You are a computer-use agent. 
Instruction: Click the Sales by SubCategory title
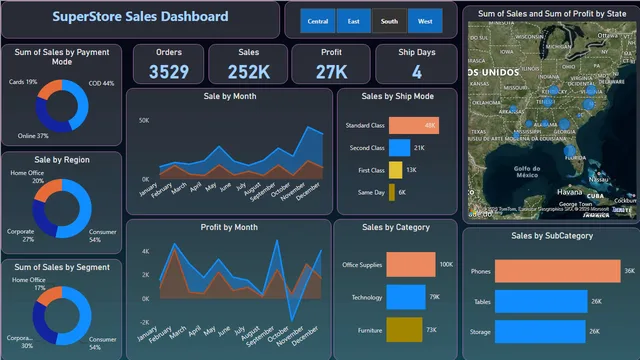(552, 236)
